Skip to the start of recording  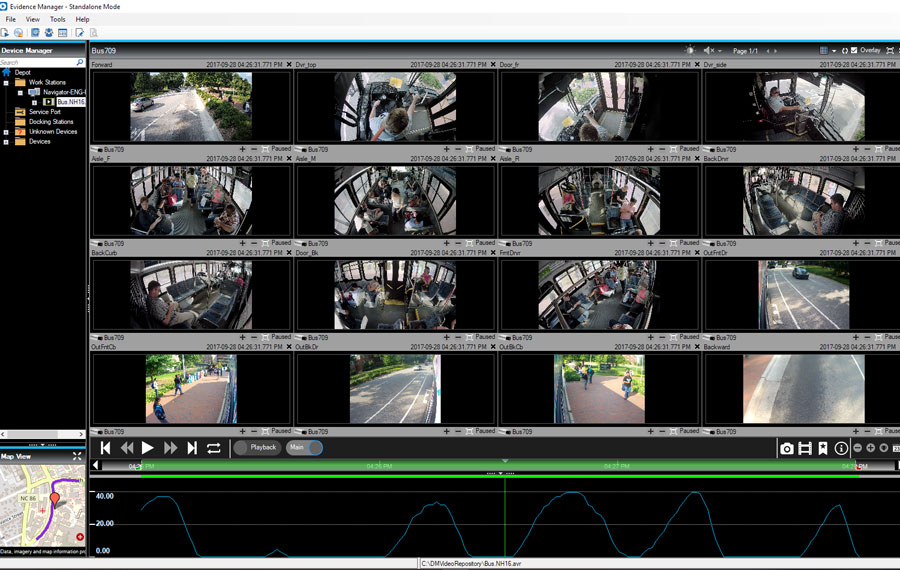coord(106,448)
